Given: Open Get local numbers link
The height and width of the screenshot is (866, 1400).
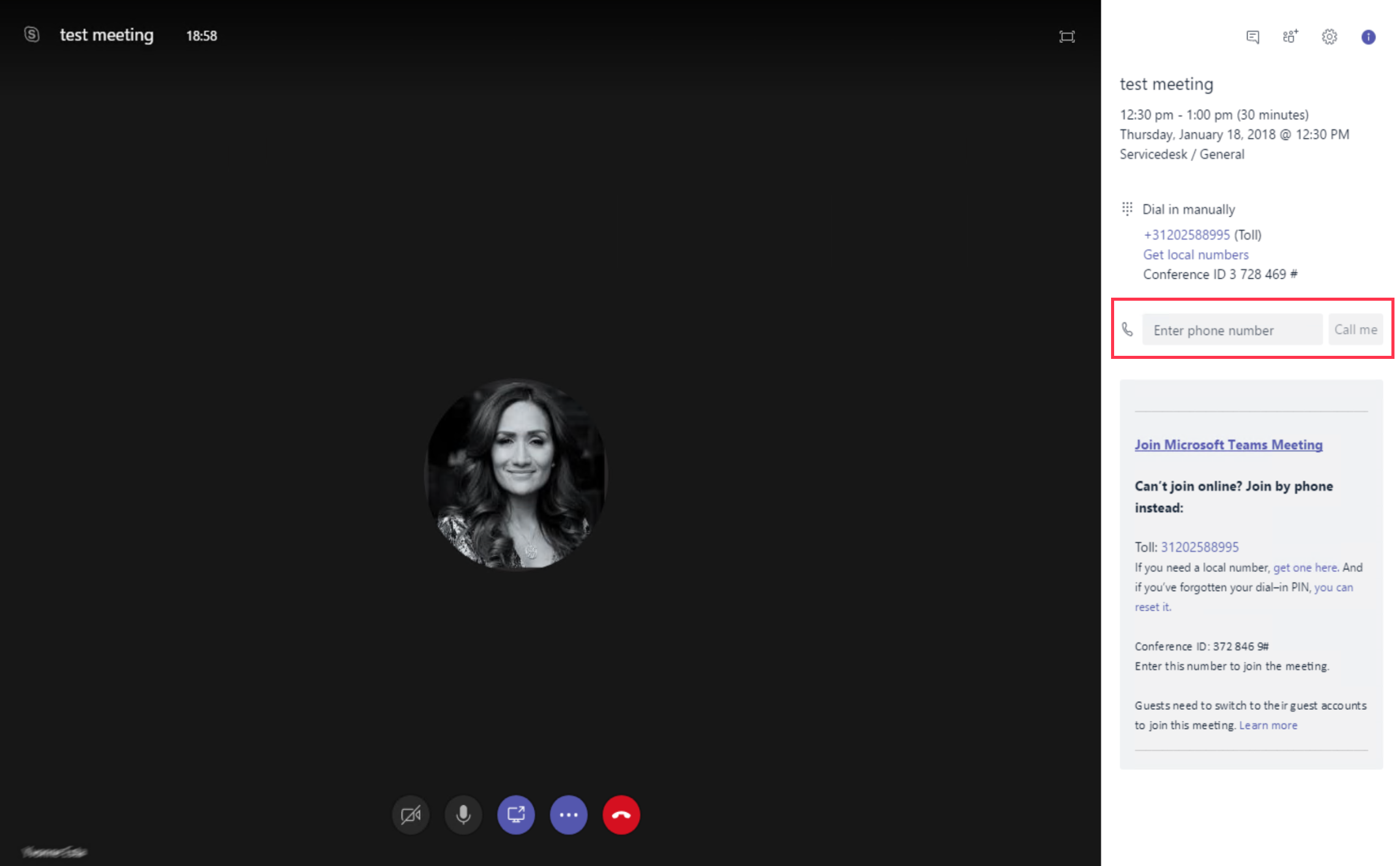Looking at the screenshot, I should (1196, 254).
